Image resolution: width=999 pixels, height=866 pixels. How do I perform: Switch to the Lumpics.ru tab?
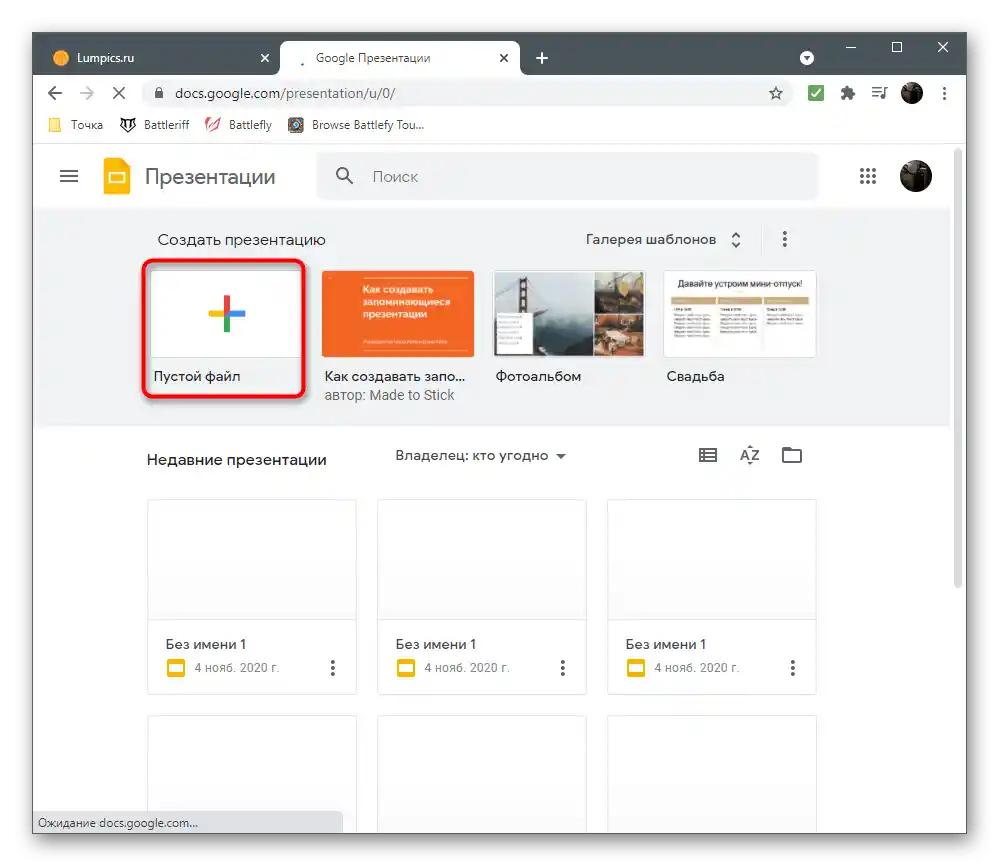(x=156, y=58)
